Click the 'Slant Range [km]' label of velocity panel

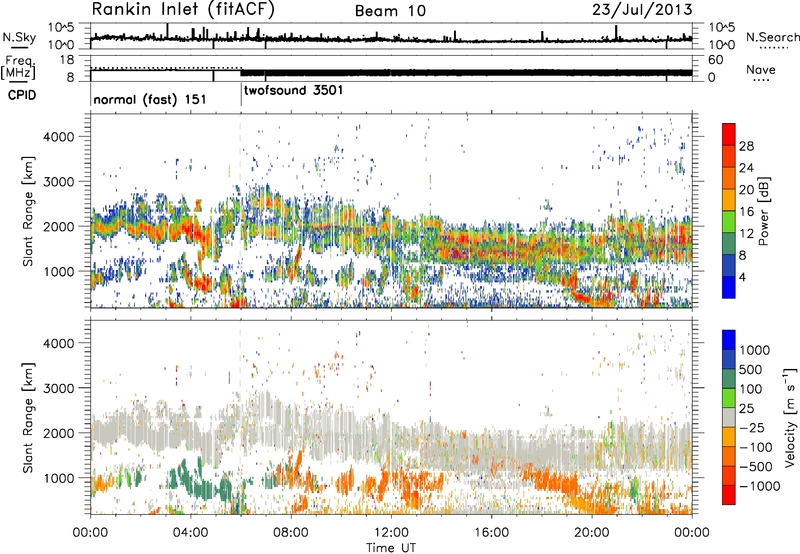(28, 417)
